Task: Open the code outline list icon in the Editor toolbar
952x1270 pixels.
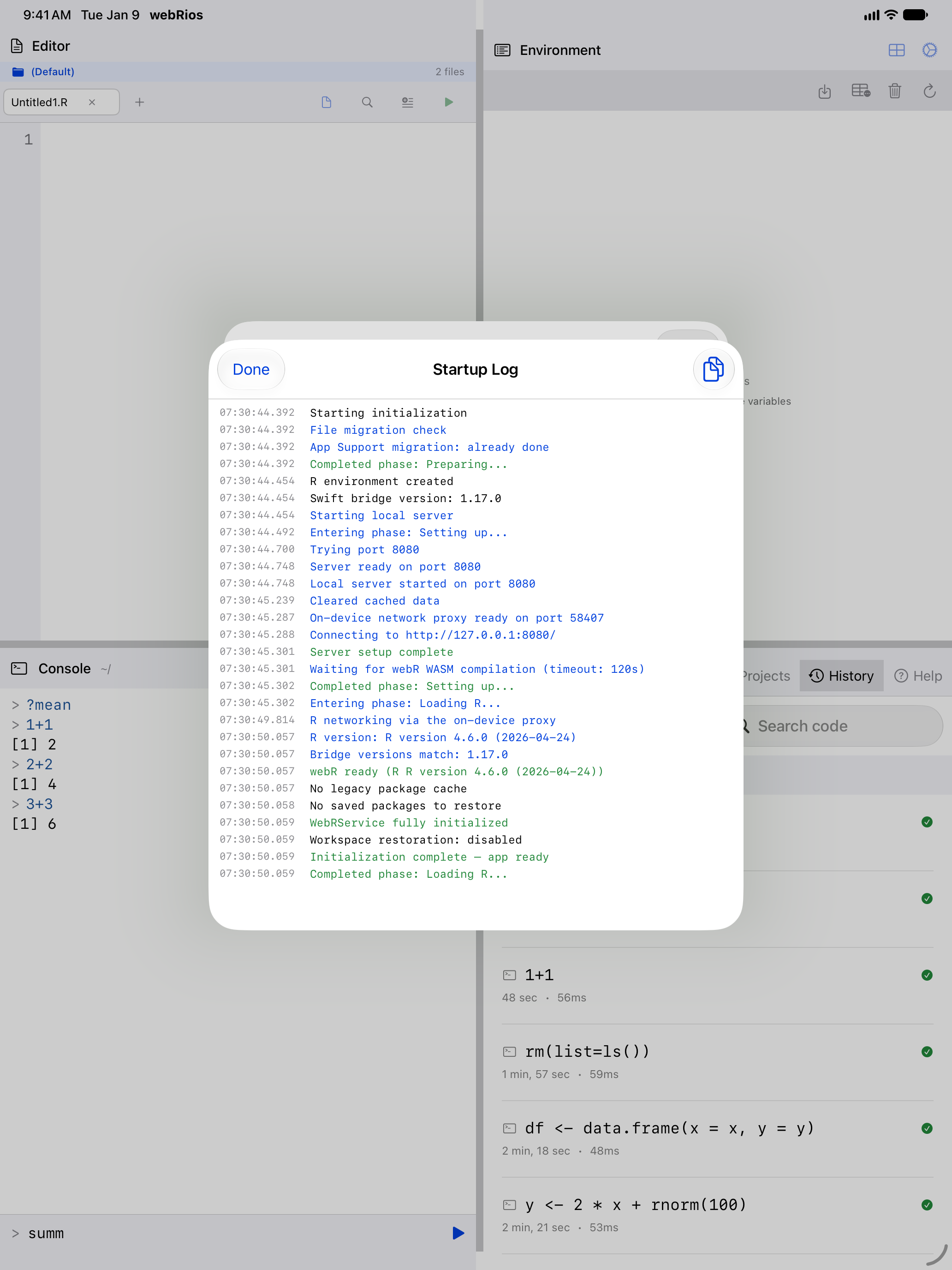Action: [407, 102]
